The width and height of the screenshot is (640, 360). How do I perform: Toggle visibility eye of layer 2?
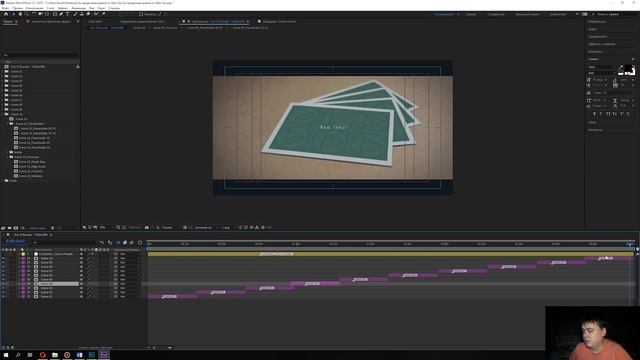3,258
